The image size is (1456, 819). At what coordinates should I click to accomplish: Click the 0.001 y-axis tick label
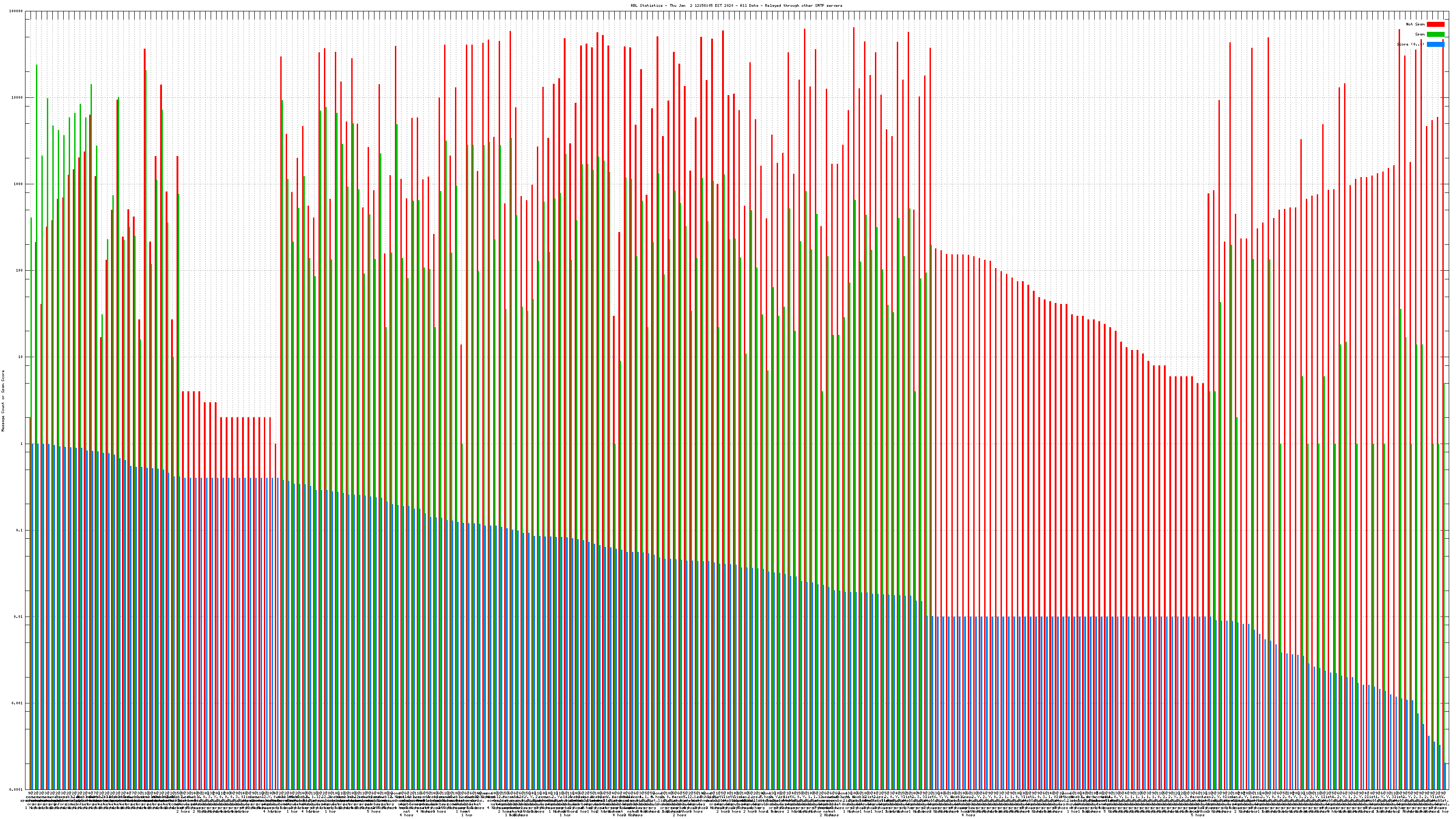pyautogui.click(x=18, y=703)
